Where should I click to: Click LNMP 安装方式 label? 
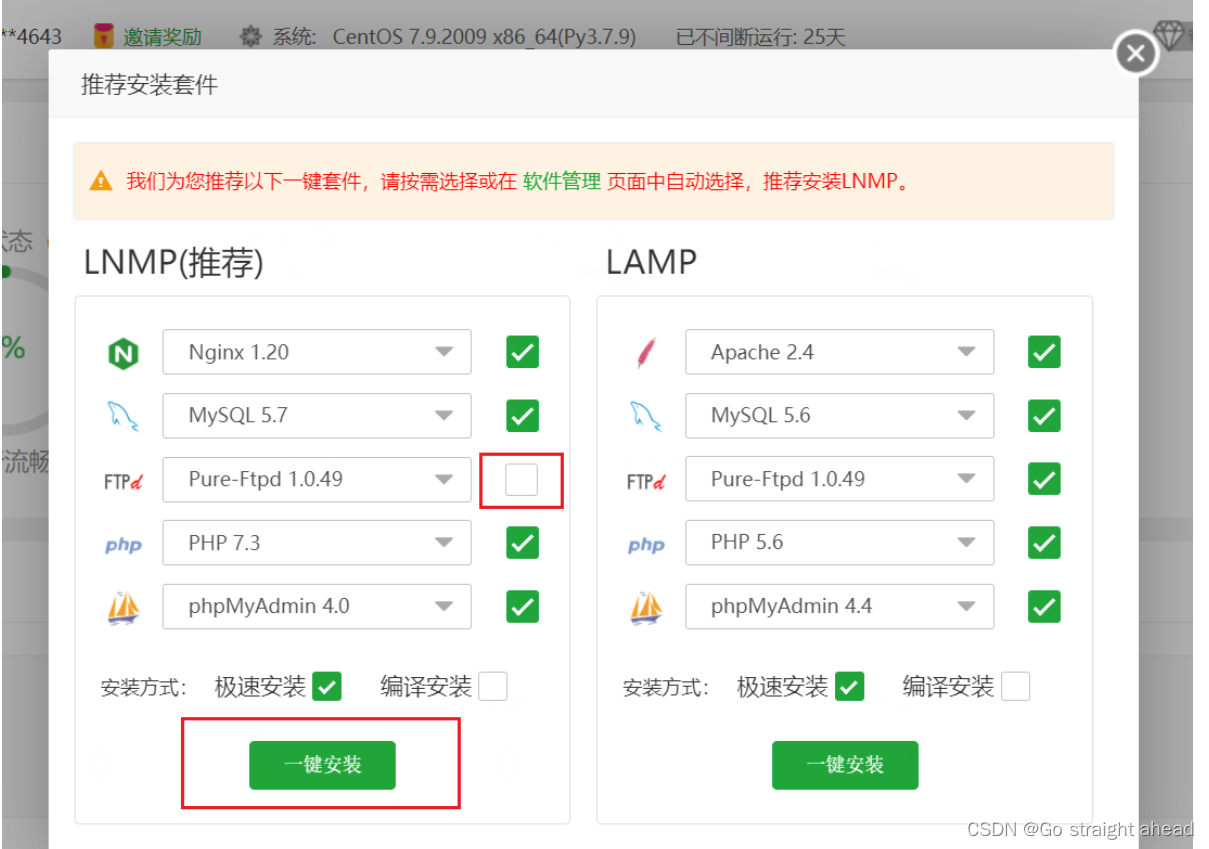(x=144, y=688)
